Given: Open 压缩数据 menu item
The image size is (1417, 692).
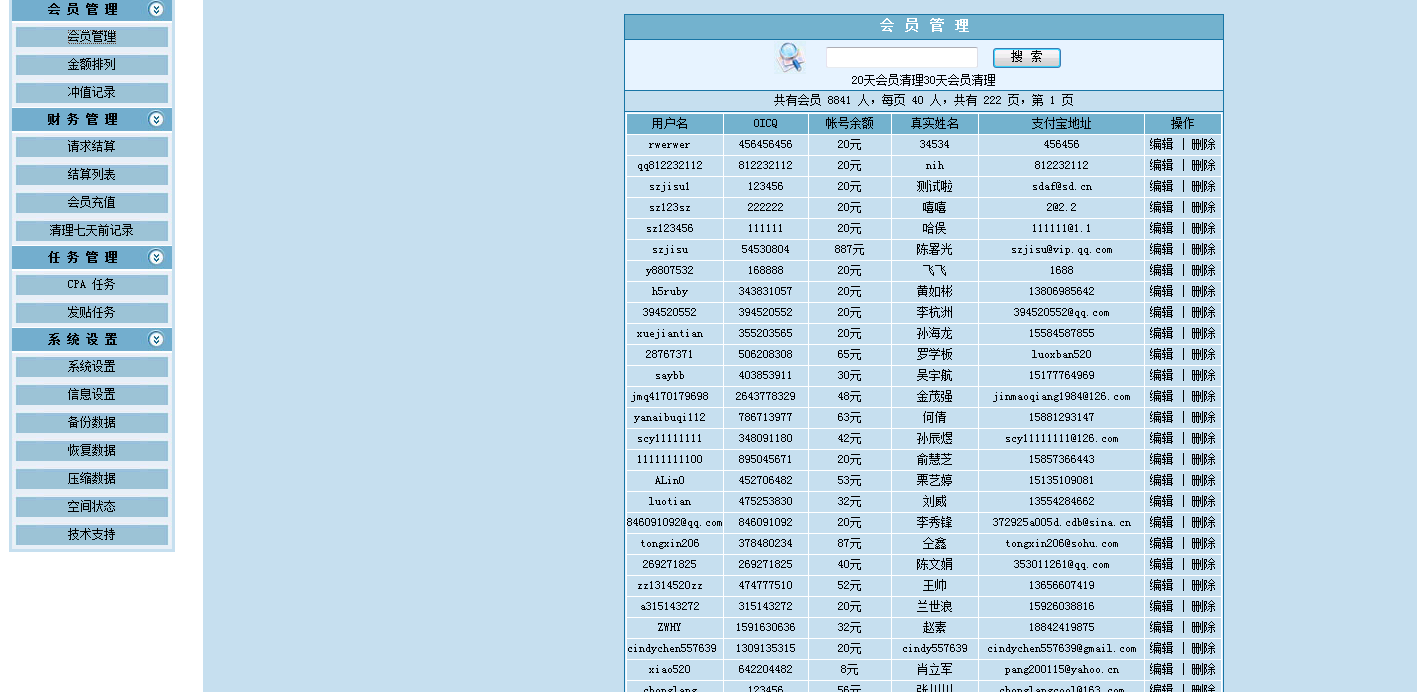Looking at the screenshot, I should coord(92,479).
